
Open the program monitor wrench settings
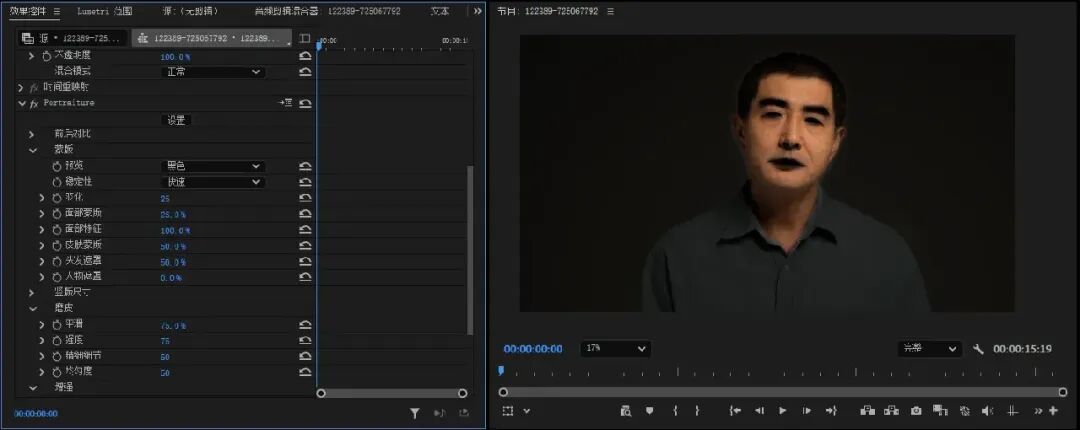(978, 349)
